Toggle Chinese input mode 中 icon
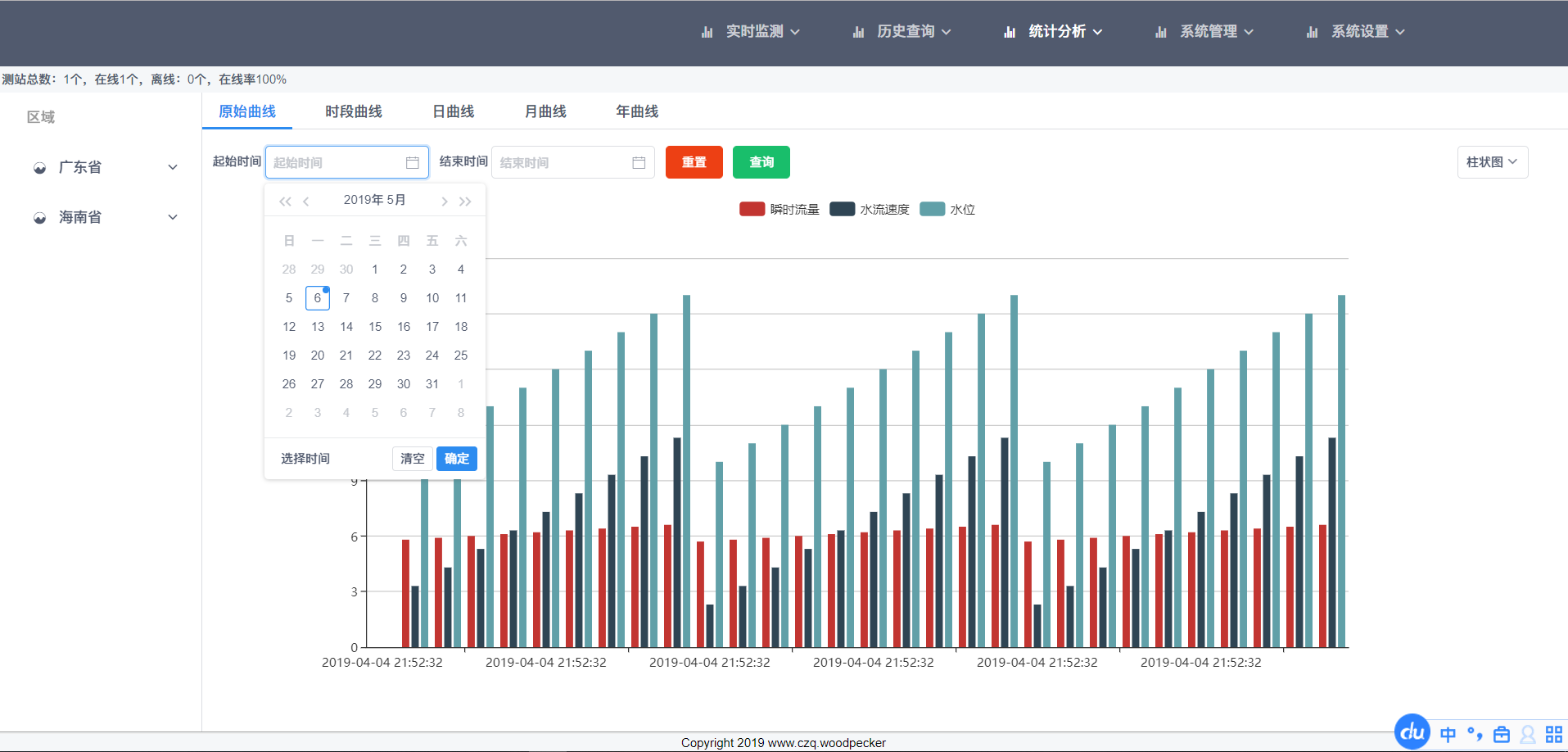Screen dimensions: 1568x752 click(x=1448, y=734)
